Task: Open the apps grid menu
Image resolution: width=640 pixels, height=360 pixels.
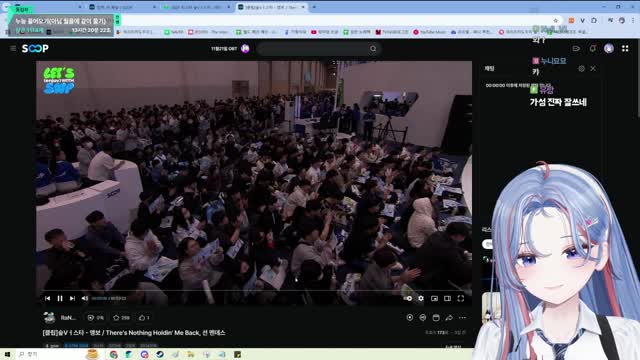Action: pos(625,49)
